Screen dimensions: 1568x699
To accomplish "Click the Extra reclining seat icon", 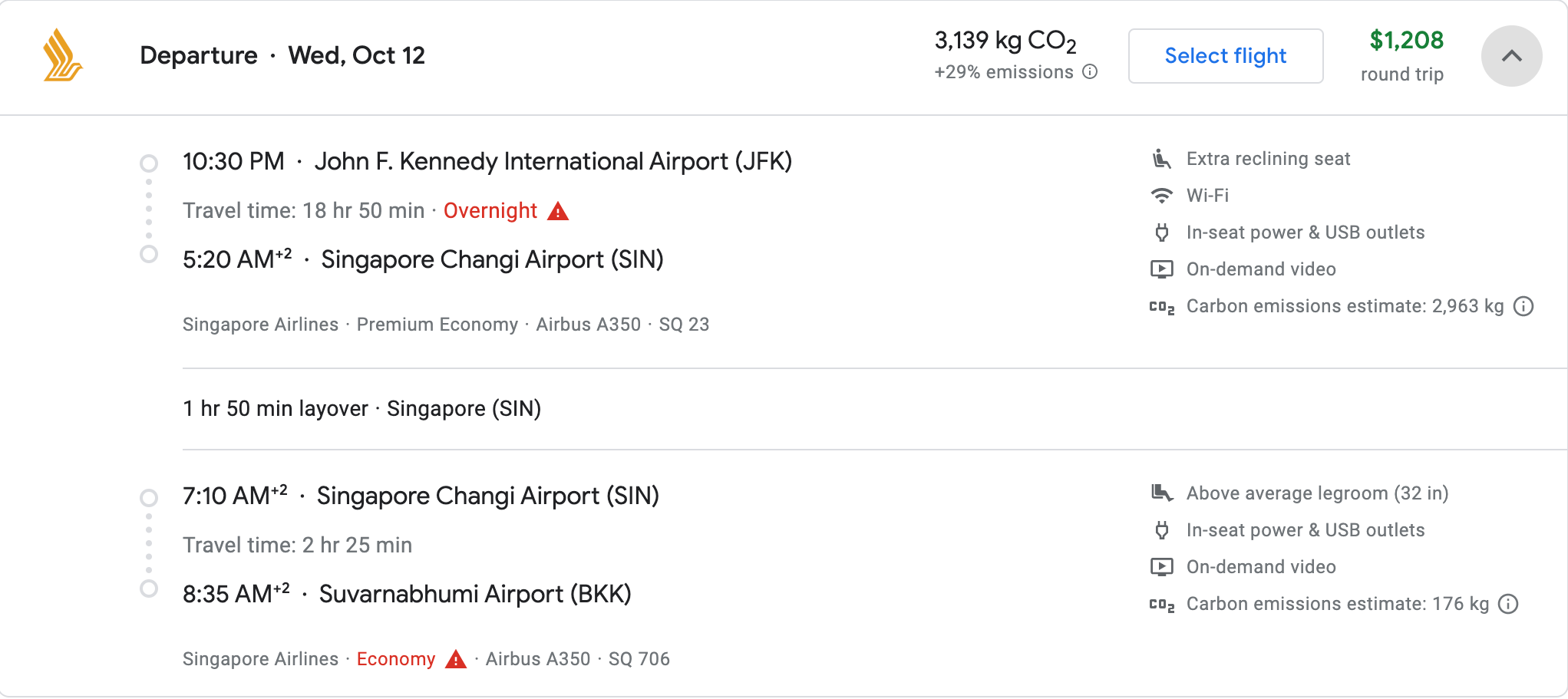I will 1162,159.
